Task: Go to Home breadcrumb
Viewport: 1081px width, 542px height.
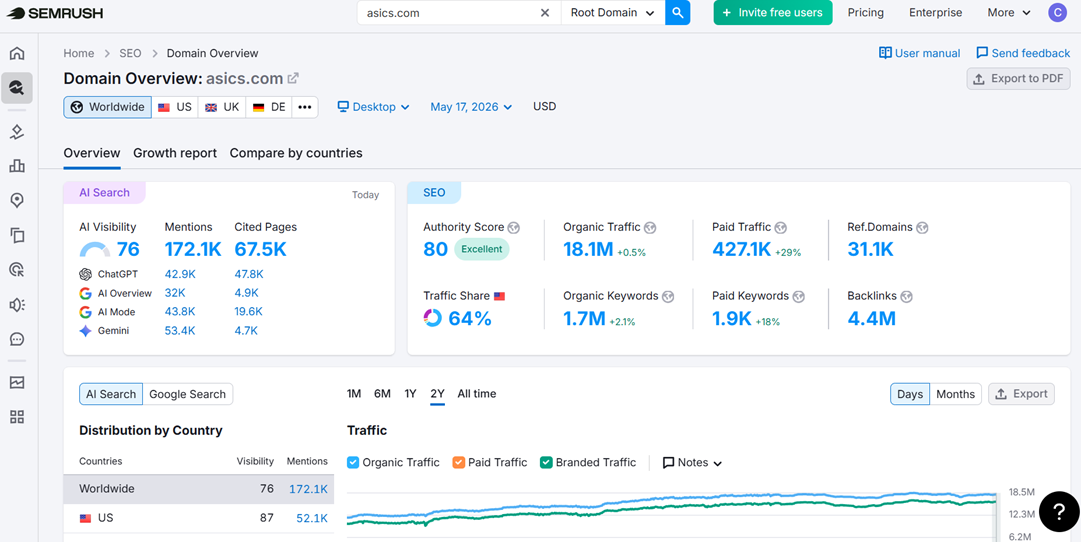Action: click(x=79, y=53)
